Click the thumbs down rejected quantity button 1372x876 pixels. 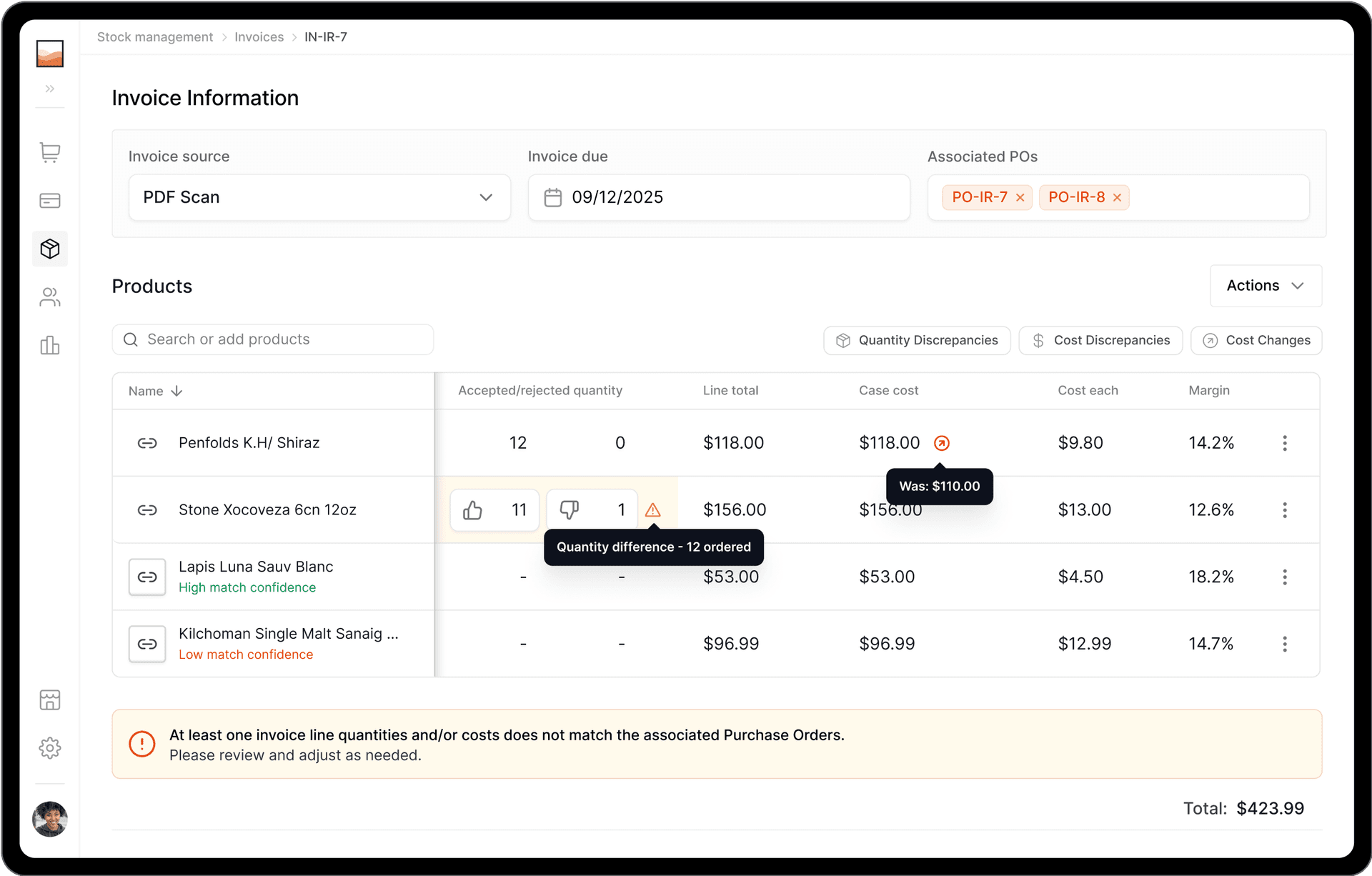tap(570, 510)
